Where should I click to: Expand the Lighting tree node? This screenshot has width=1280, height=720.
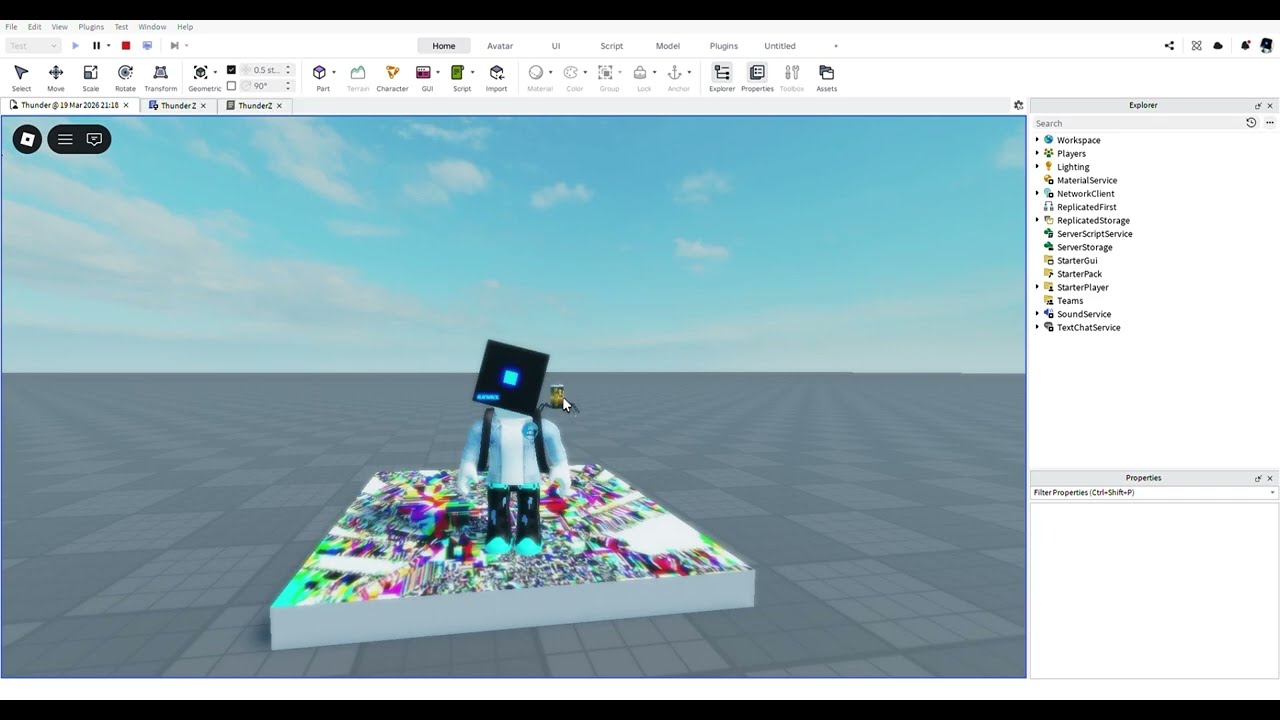point(1037,167)
